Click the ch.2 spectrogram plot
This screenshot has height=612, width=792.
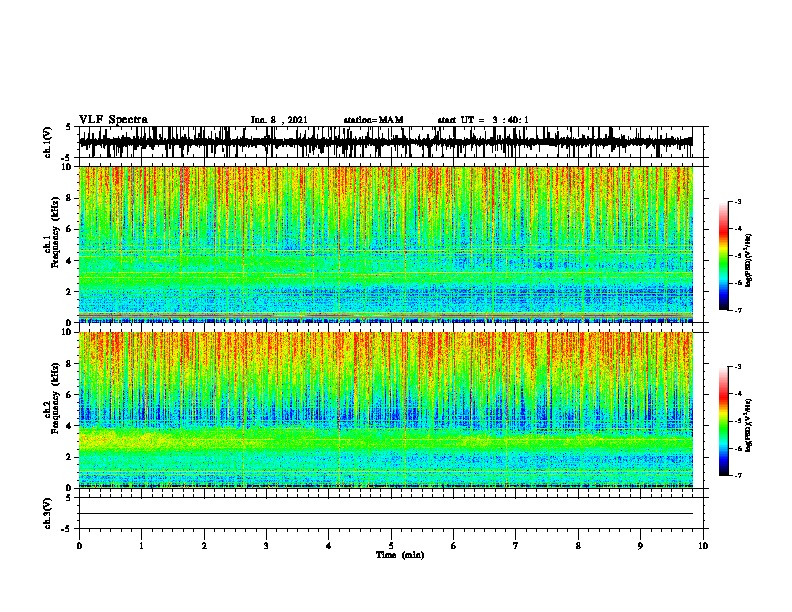click(385, 410)
